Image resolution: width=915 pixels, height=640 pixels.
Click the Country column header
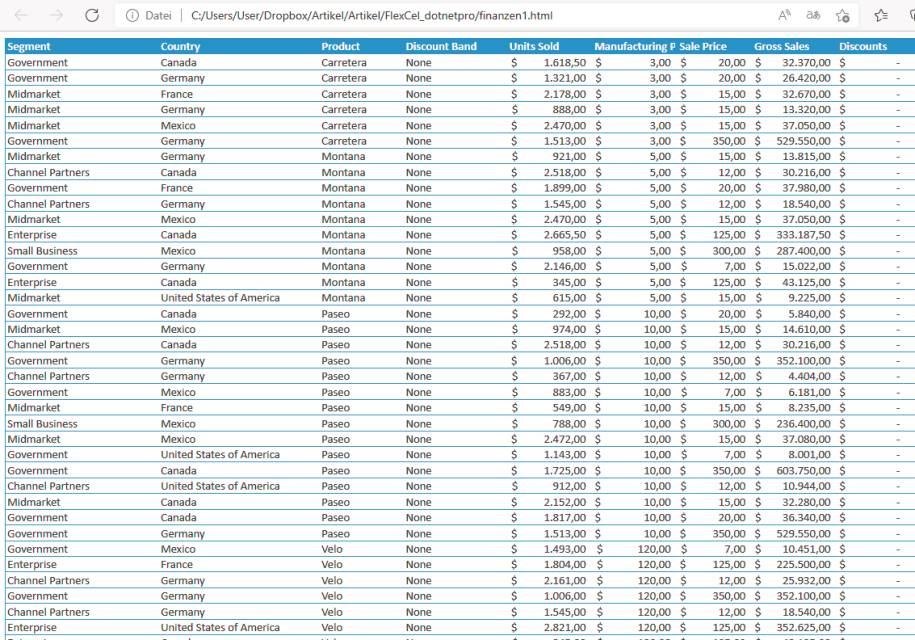coord(180,47)
